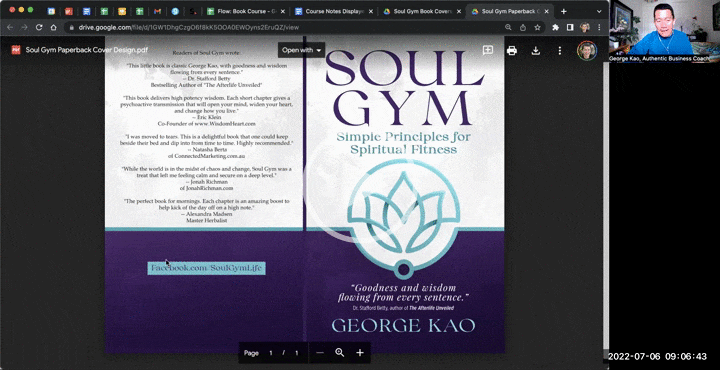This screenshot has height=370, width=720.
Task: Reload the browser page
Action: click(x=39, y=28)
